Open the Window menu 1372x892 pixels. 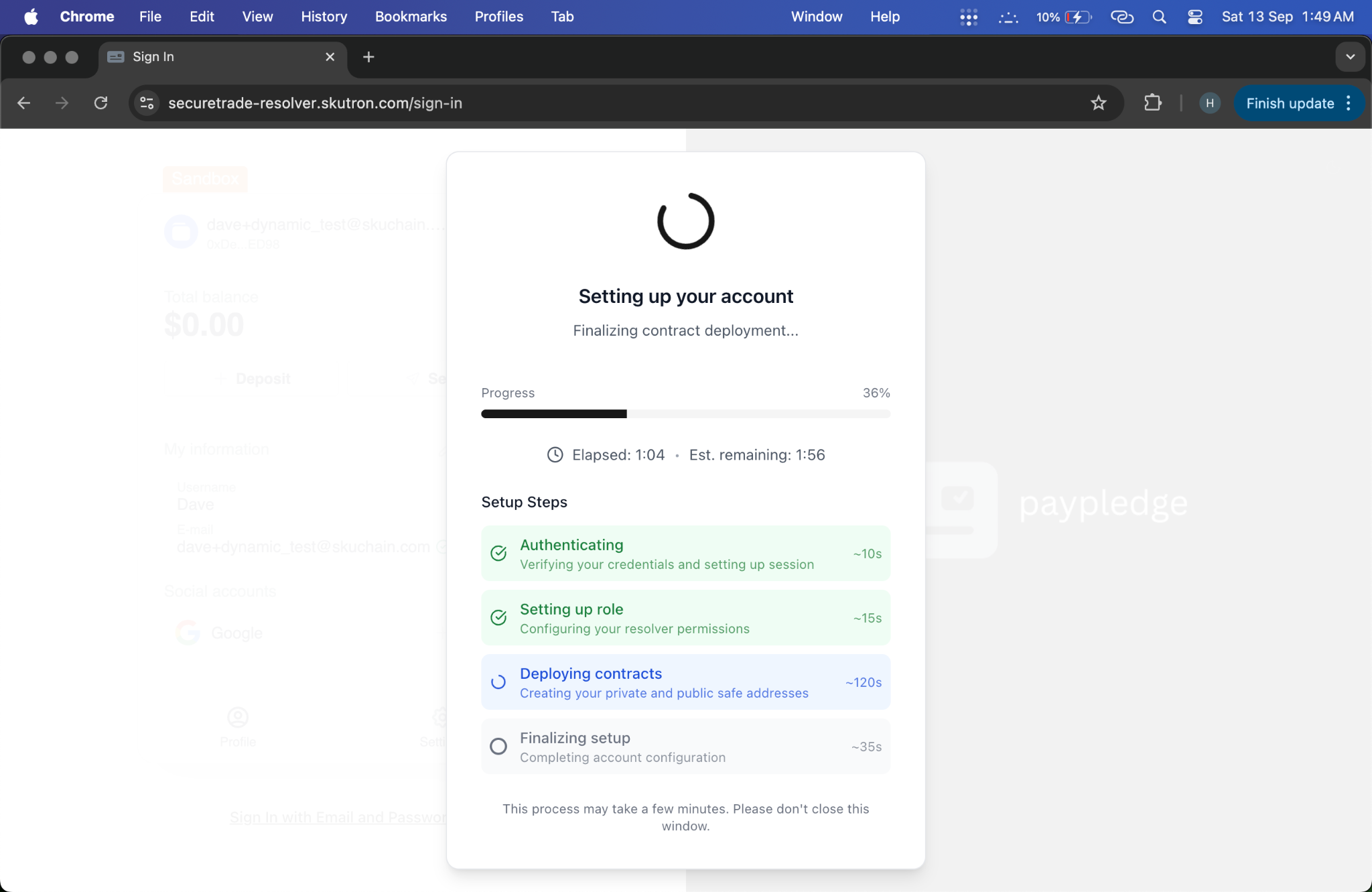click(817, 17)
